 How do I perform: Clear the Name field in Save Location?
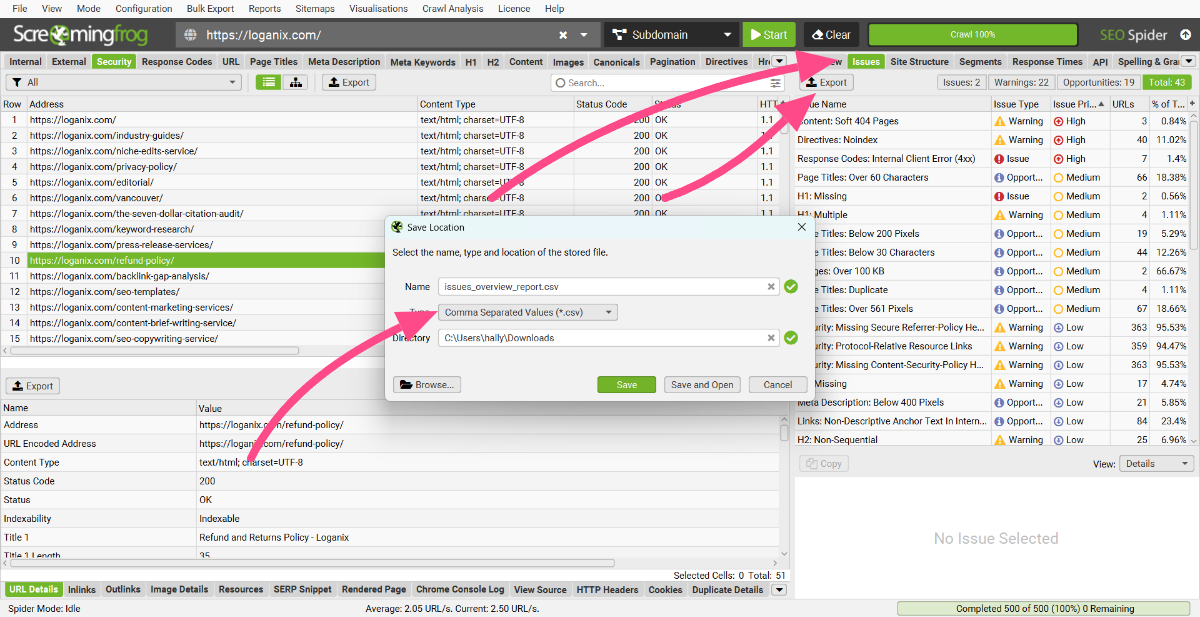pyautogui.click(x=772, y=286)
